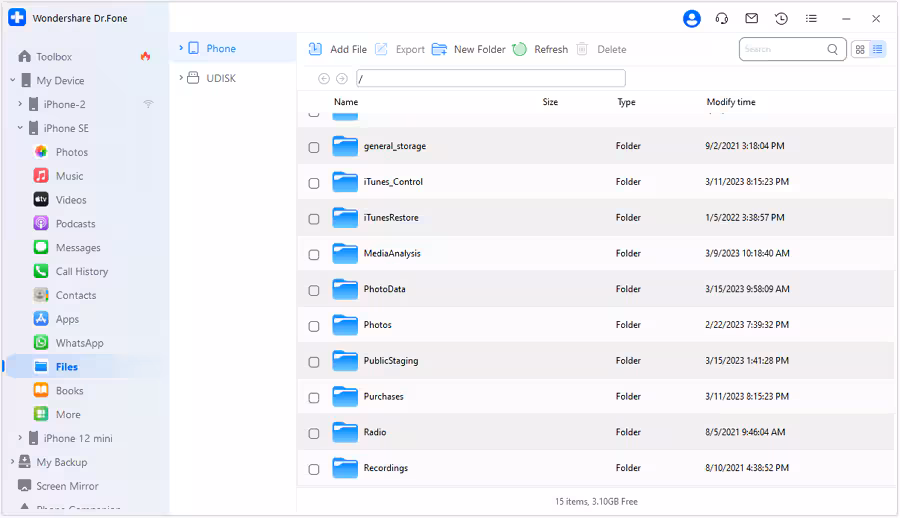Click the Add File button
Screen dimensions: 900x518
coord(338,49)
